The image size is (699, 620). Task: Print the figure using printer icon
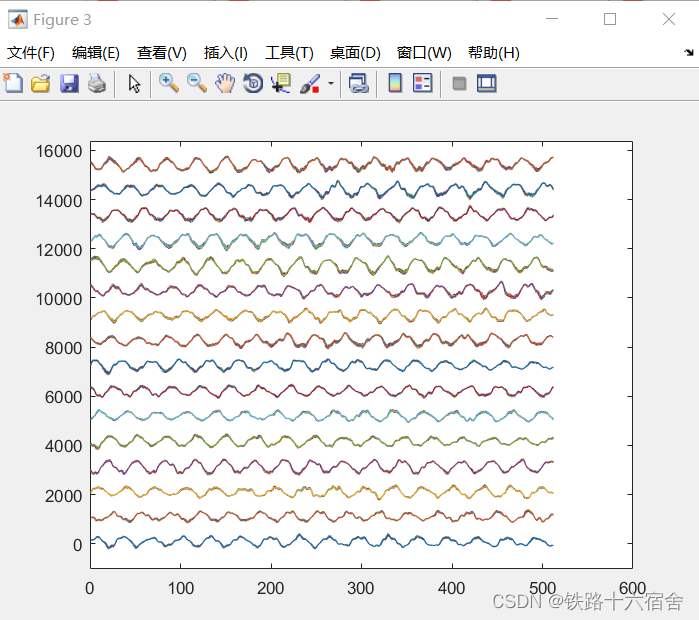(97, 83)
